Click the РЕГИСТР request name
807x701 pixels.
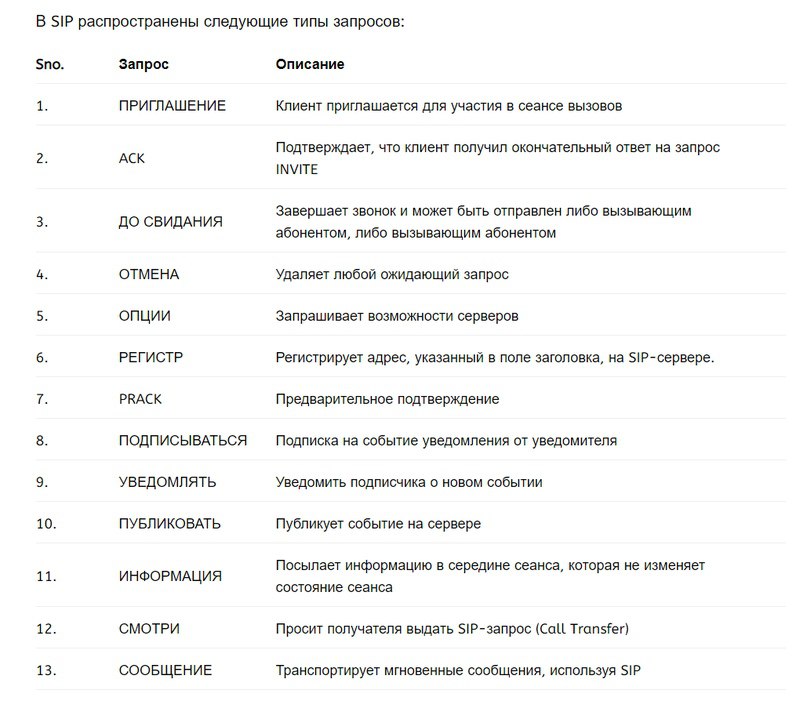pyautogui.click(x=151, y=357)
